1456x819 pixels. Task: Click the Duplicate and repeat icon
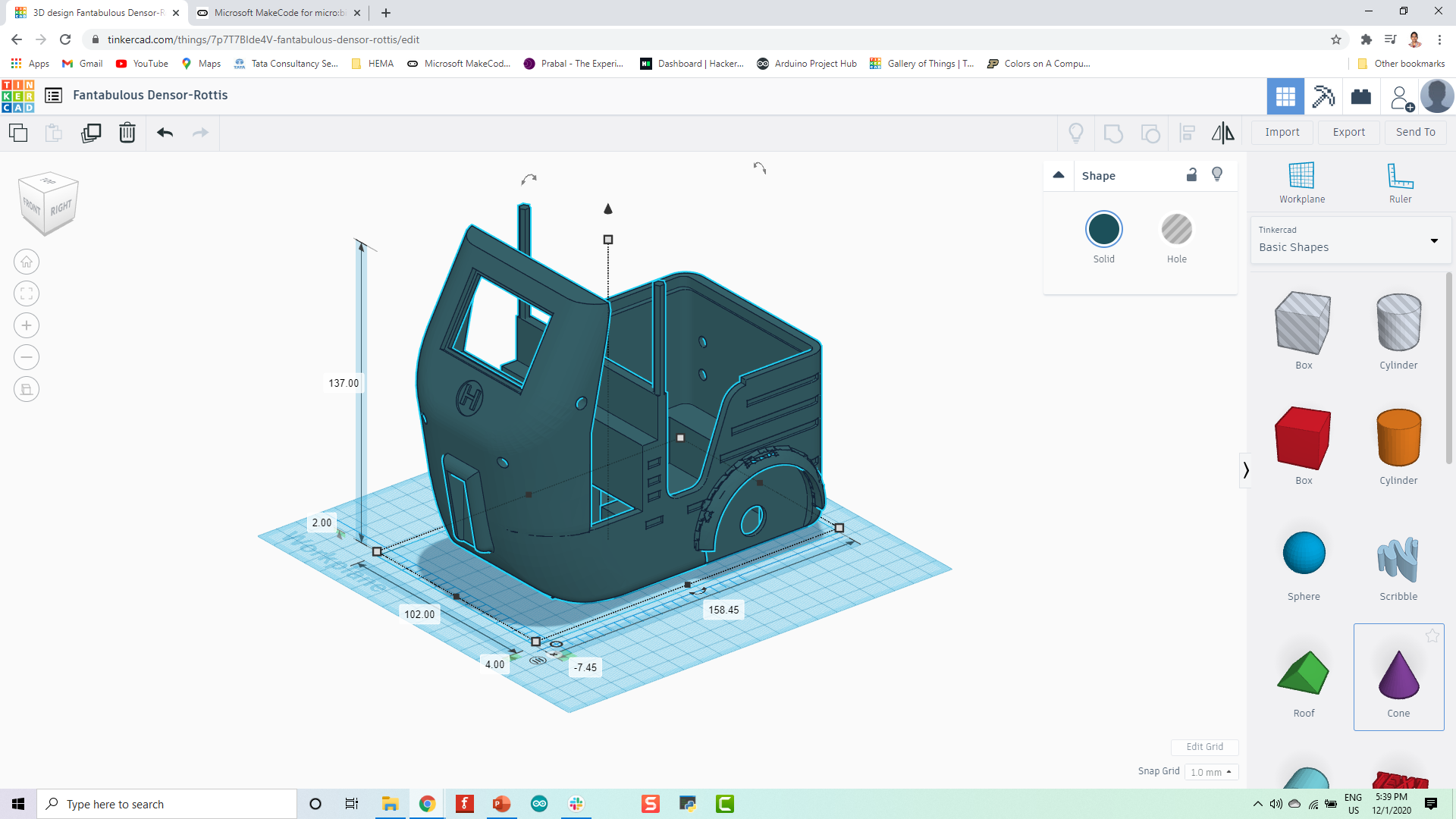(x=91, y=133)
